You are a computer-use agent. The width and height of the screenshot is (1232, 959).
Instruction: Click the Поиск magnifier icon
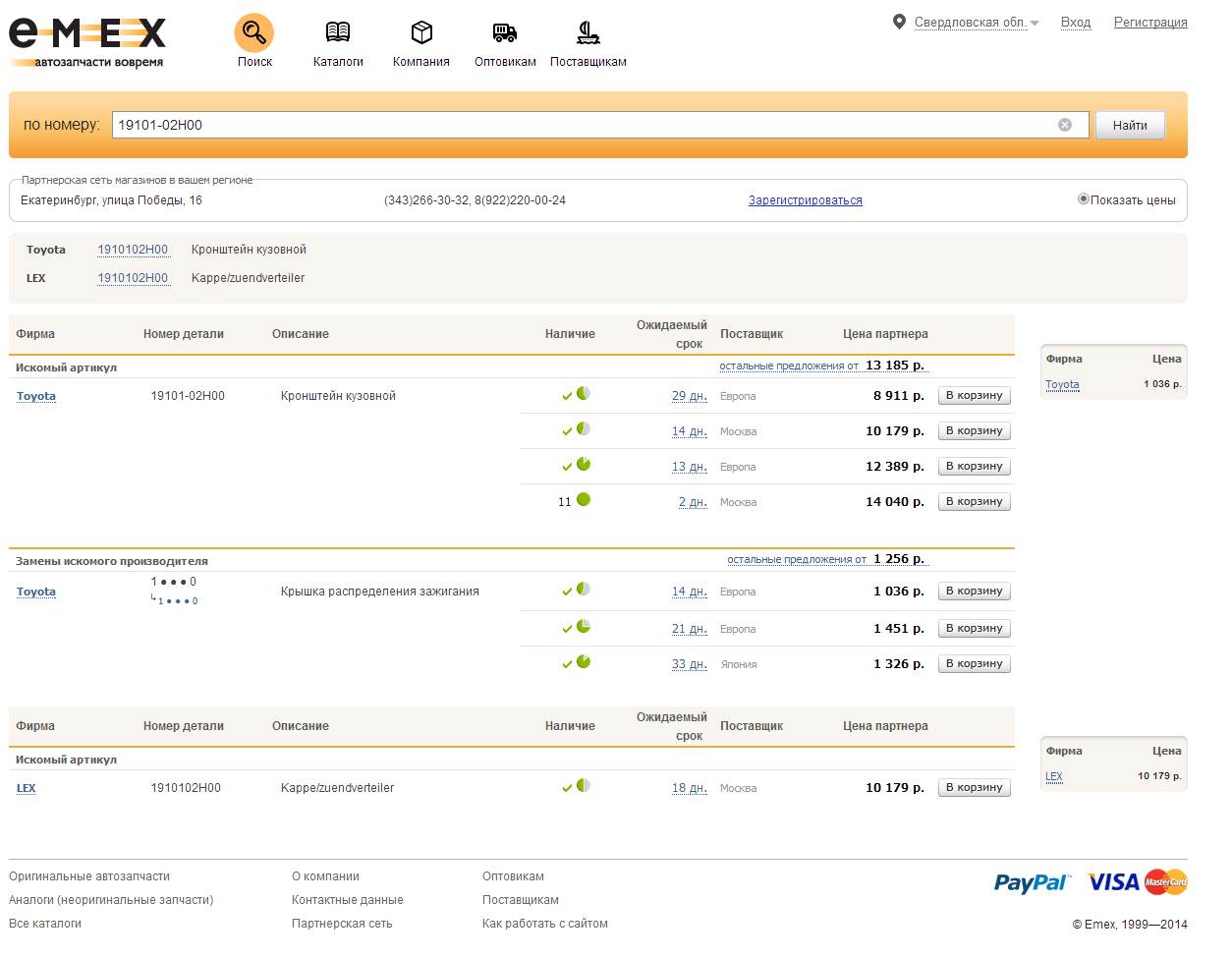tap(253, 33)
